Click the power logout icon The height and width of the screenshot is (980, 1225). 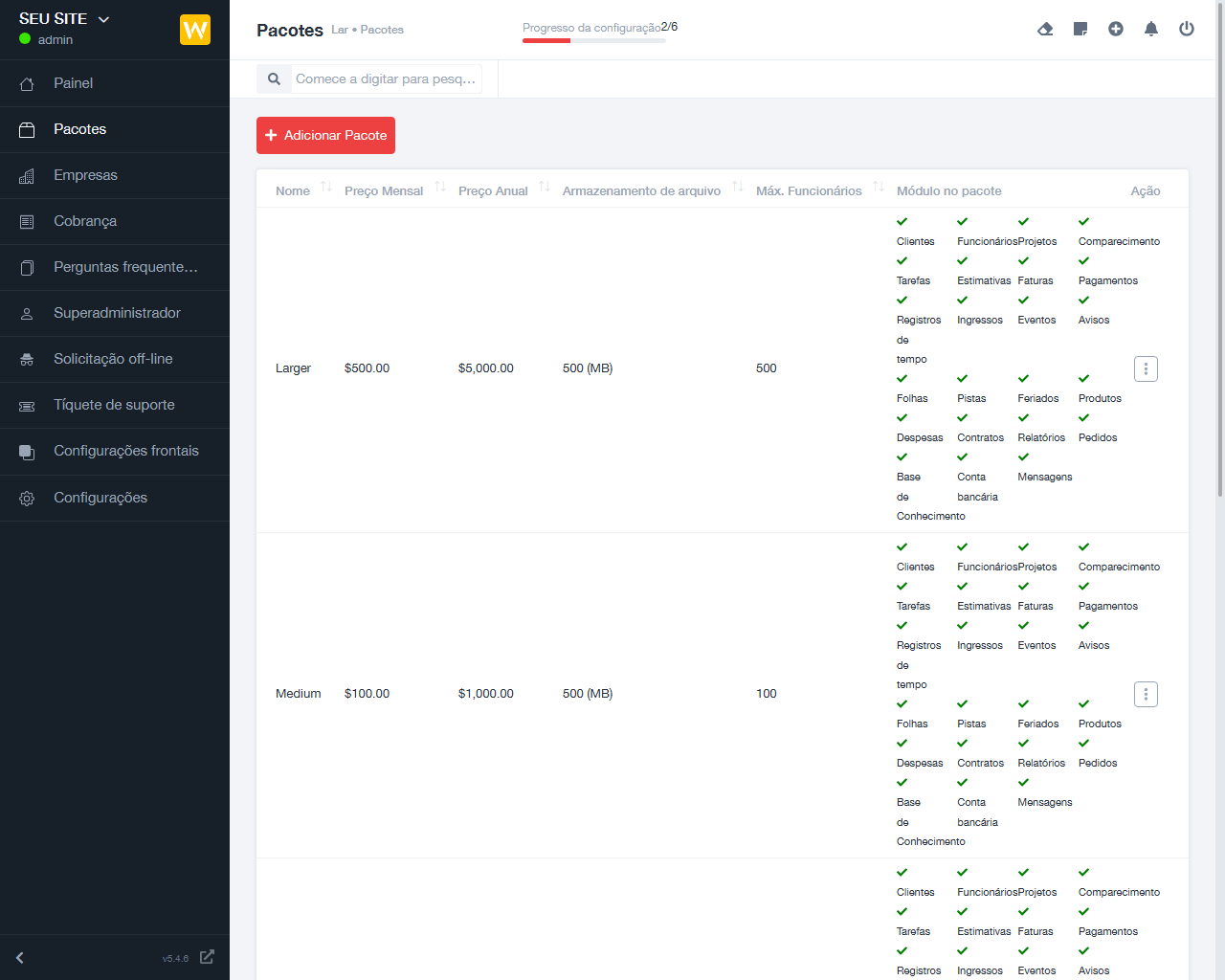(x=1187, y=29)
